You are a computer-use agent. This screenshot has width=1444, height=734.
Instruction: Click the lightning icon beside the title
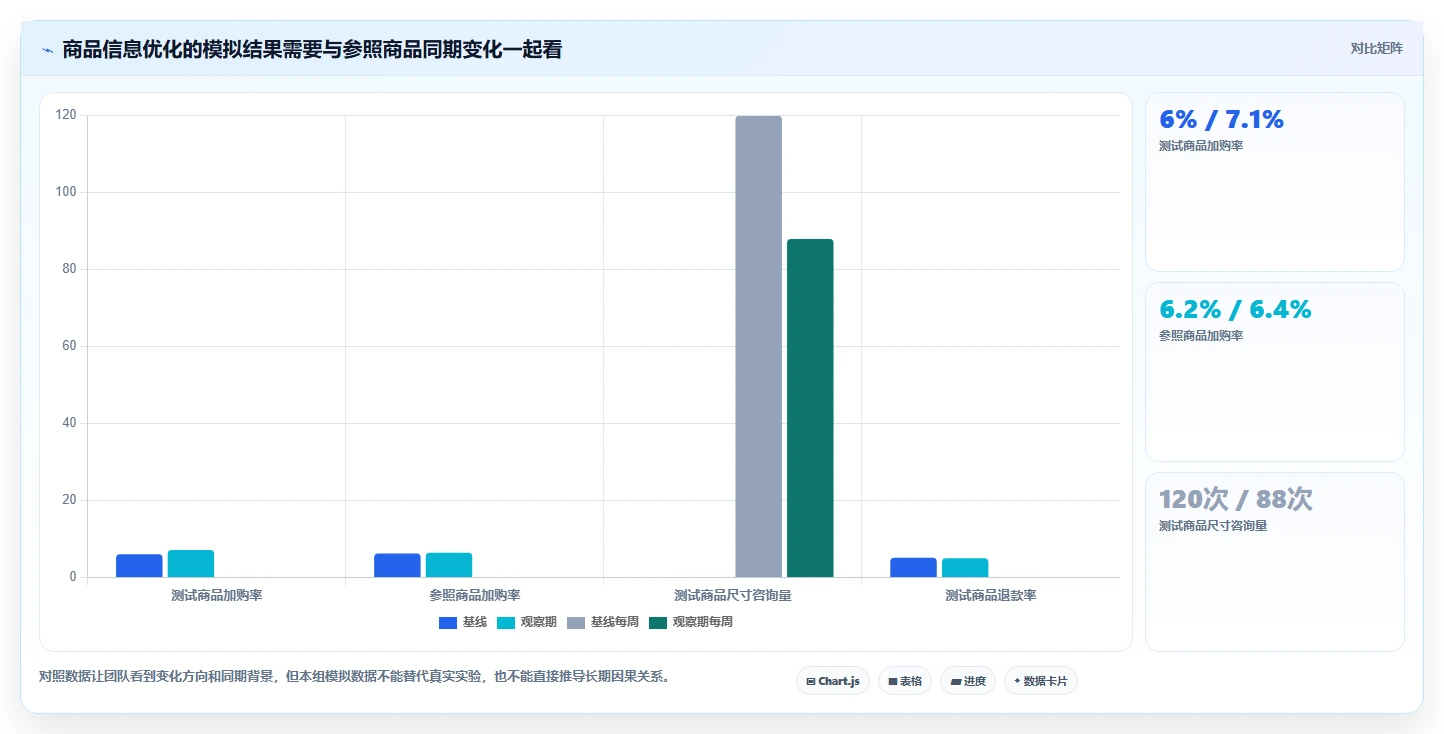[x=47, y=50]
